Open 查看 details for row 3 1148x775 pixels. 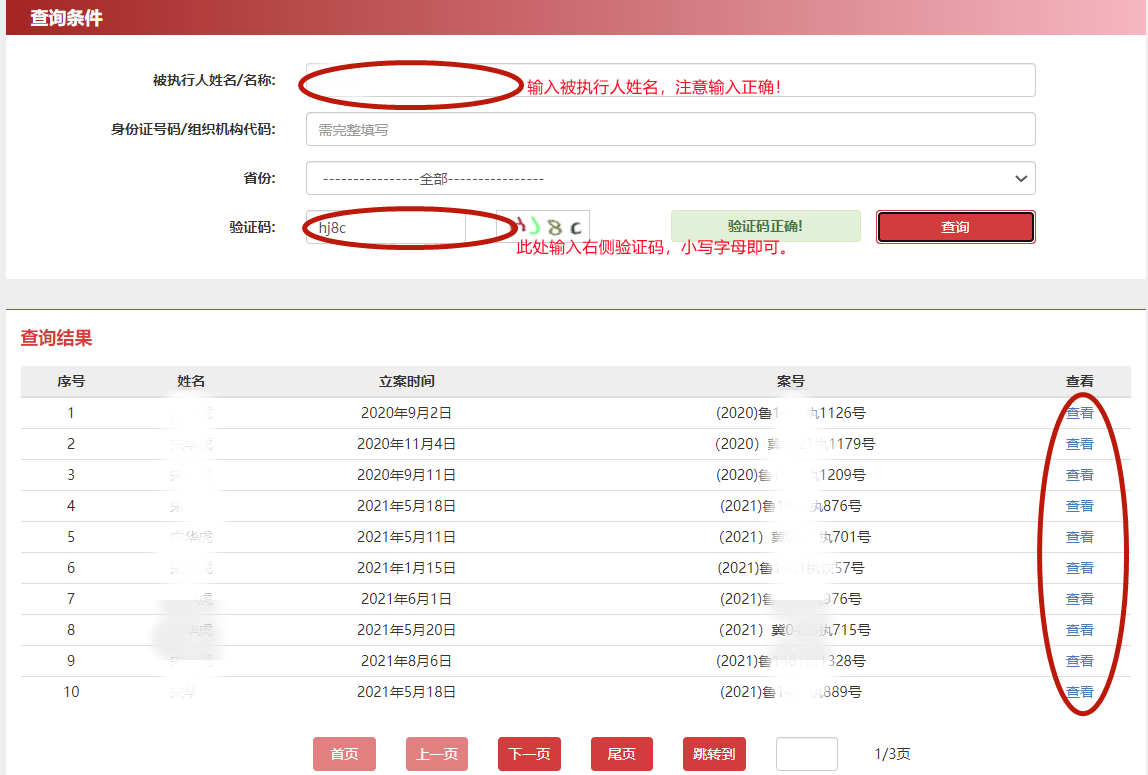(1080, 474)
